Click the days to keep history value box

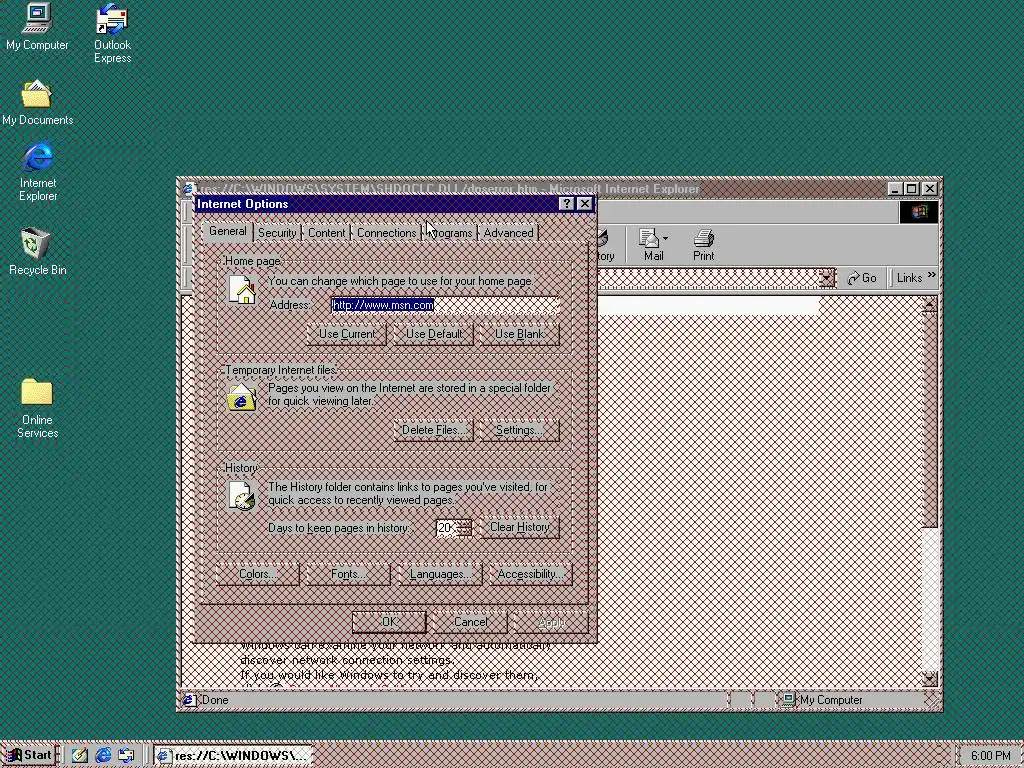(x=447, y=528)
